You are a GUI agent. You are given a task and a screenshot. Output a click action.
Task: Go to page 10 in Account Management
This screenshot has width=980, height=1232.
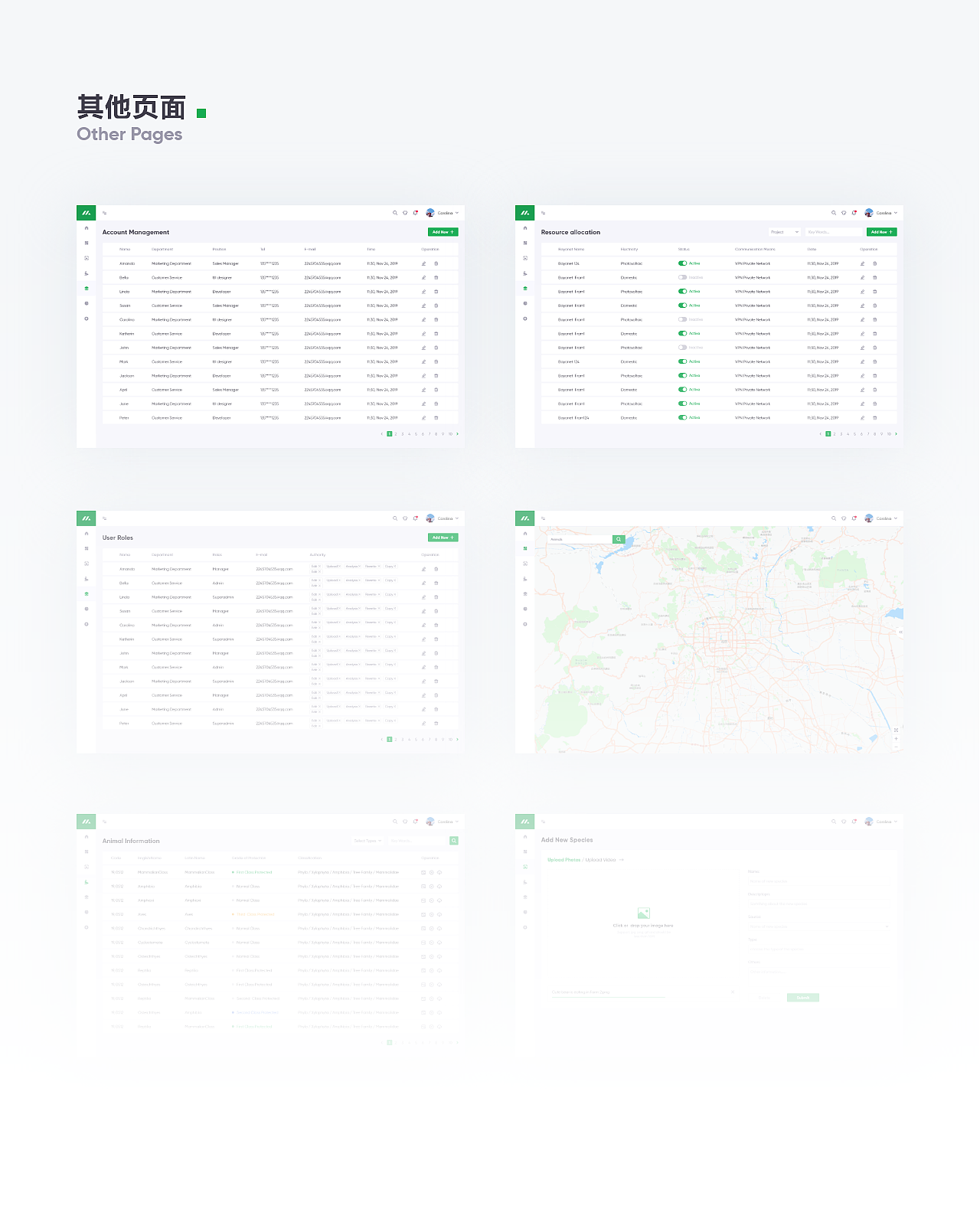pyautogui.click(x=450, y=434)
